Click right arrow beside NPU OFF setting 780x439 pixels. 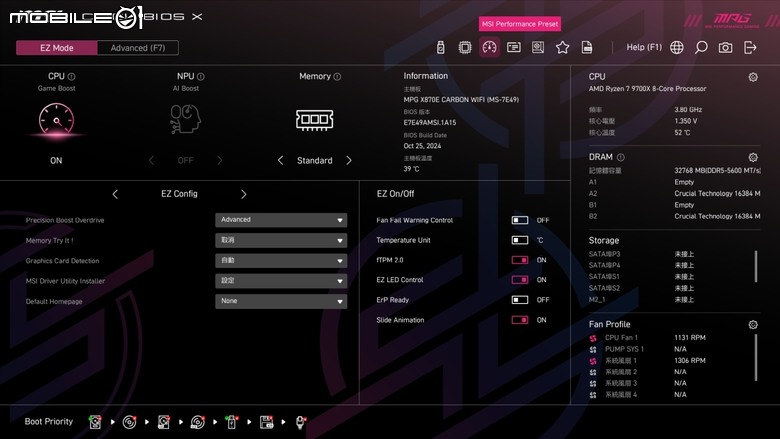(x=219, y=161)
